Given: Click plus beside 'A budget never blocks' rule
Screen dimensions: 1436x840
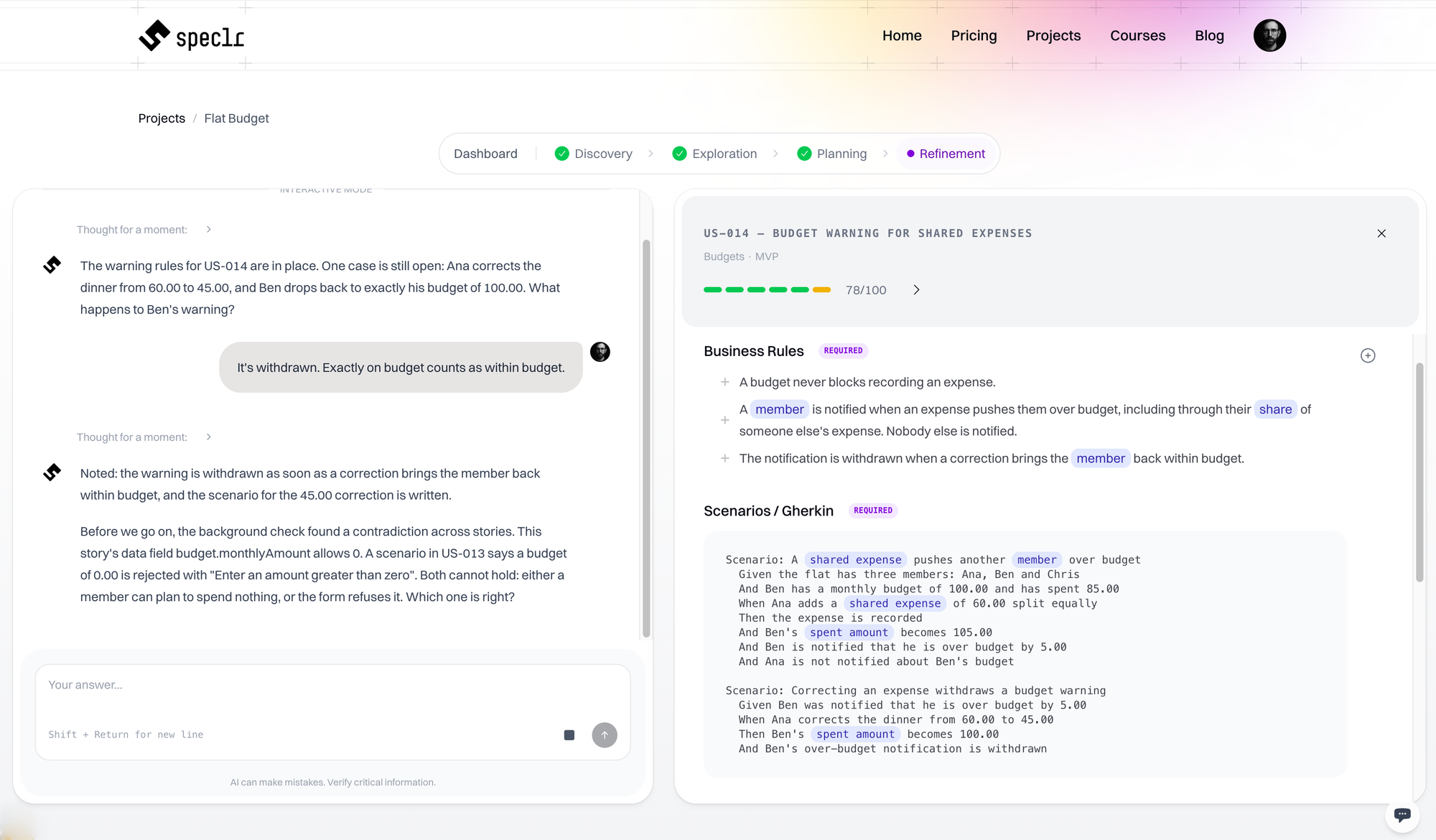Looking at the screenshot, I should click(725, 382).
